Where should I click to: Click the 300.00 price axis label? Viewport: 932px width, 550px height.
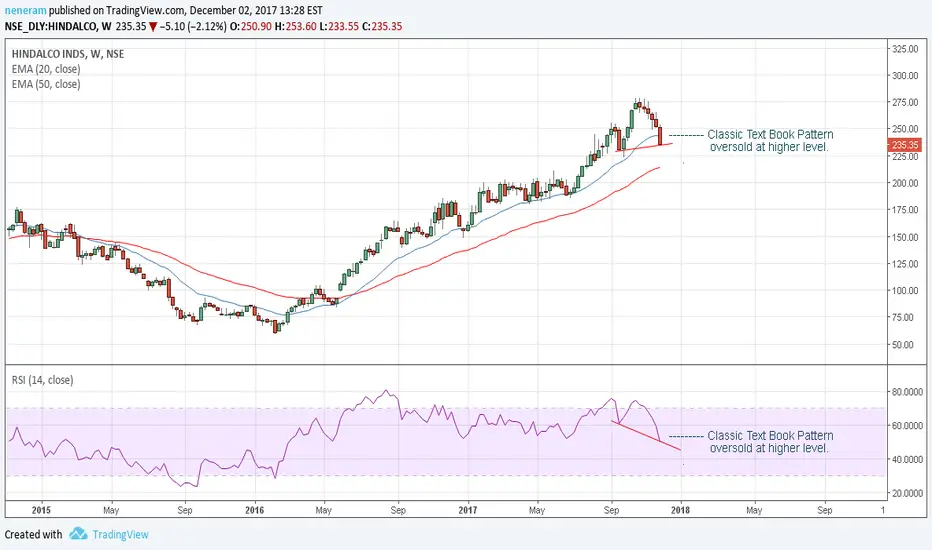pos(905,76)
